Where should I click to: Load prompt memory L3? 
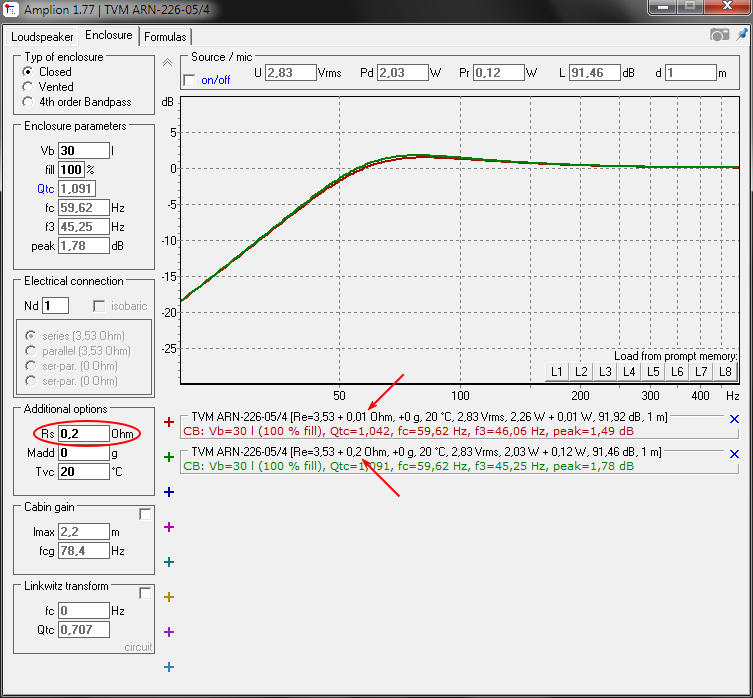pos(605,372)
